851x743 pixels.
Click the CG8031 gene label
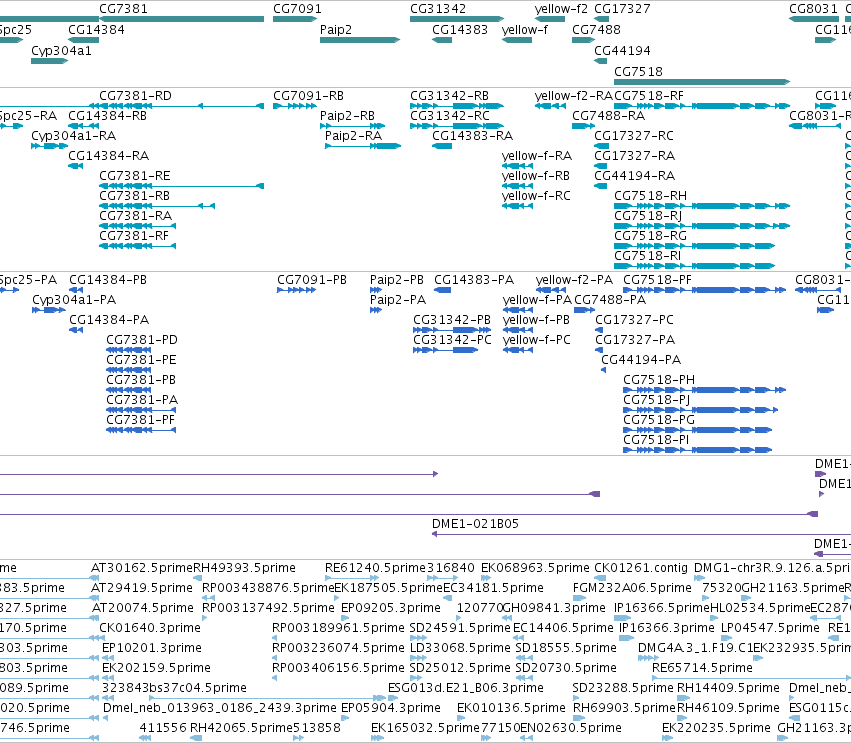[814, 9]
